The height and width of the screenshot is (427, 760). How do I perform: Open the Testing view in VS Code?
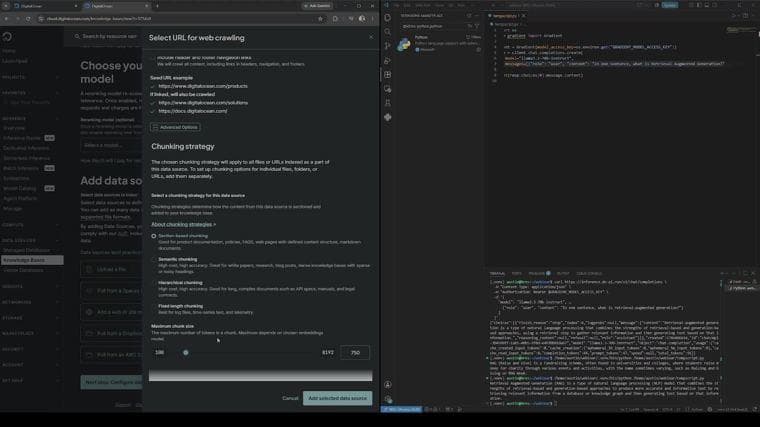(388, 103)
